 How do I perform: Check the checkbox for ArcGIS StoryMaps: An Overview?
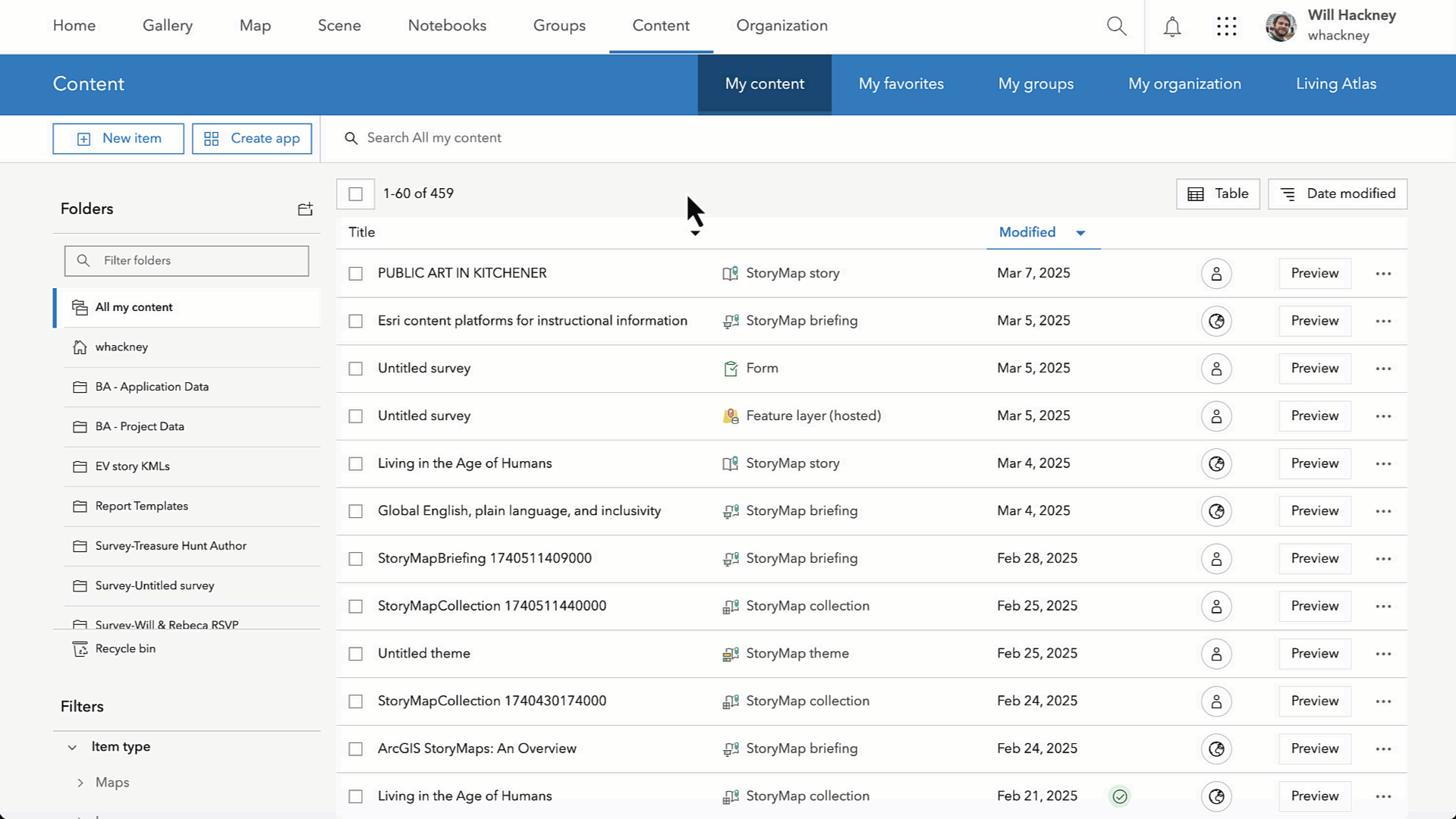[355, 748]
